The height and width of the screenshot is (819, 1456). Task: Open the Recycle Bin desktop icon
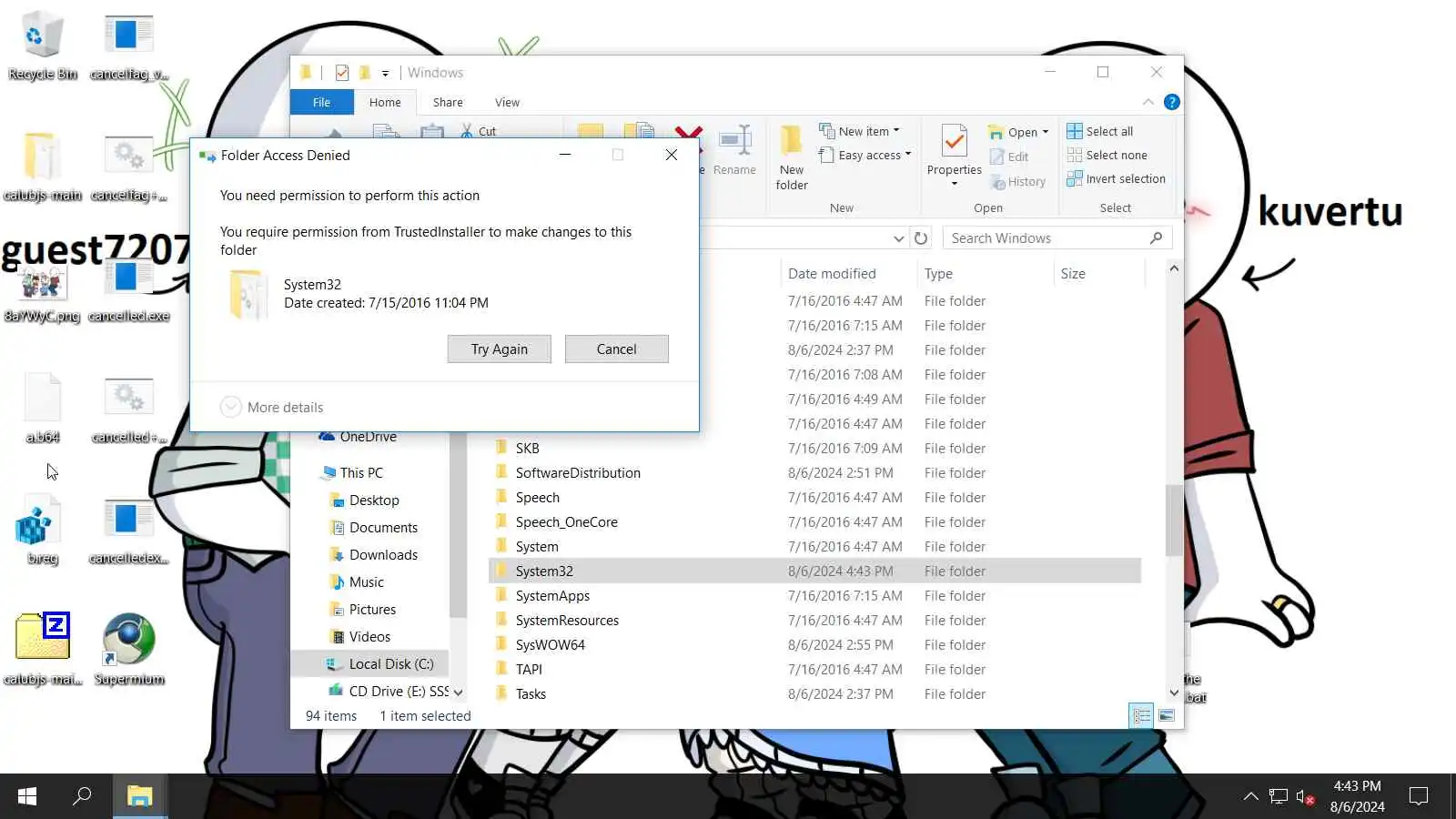[x=42, y=45]
